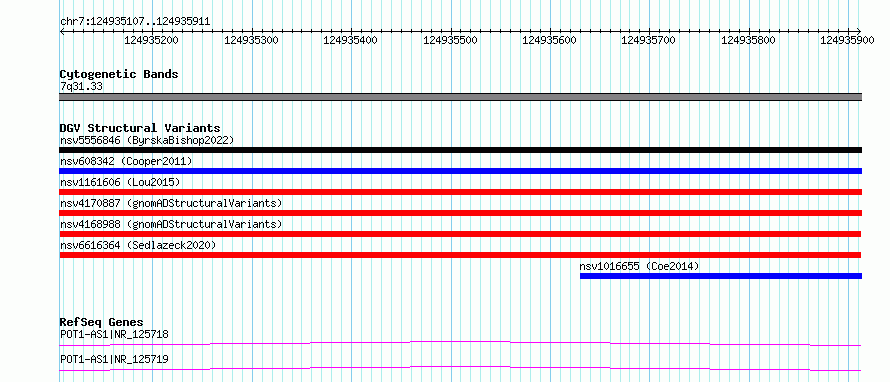The height and width of the screenshot is (382, 890).
Task: Open the DGV Structural Variants track title
Action: [x=140, y=128]
